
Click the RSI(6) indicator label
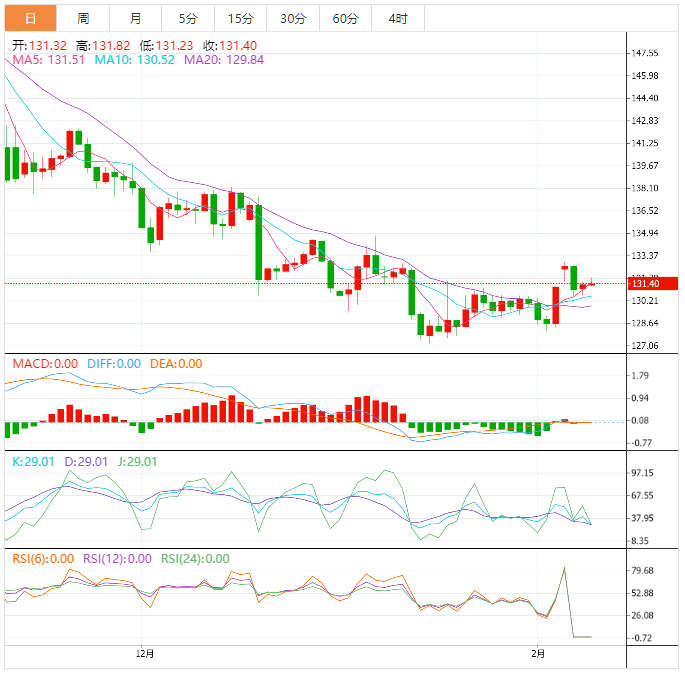click(43, 559)
